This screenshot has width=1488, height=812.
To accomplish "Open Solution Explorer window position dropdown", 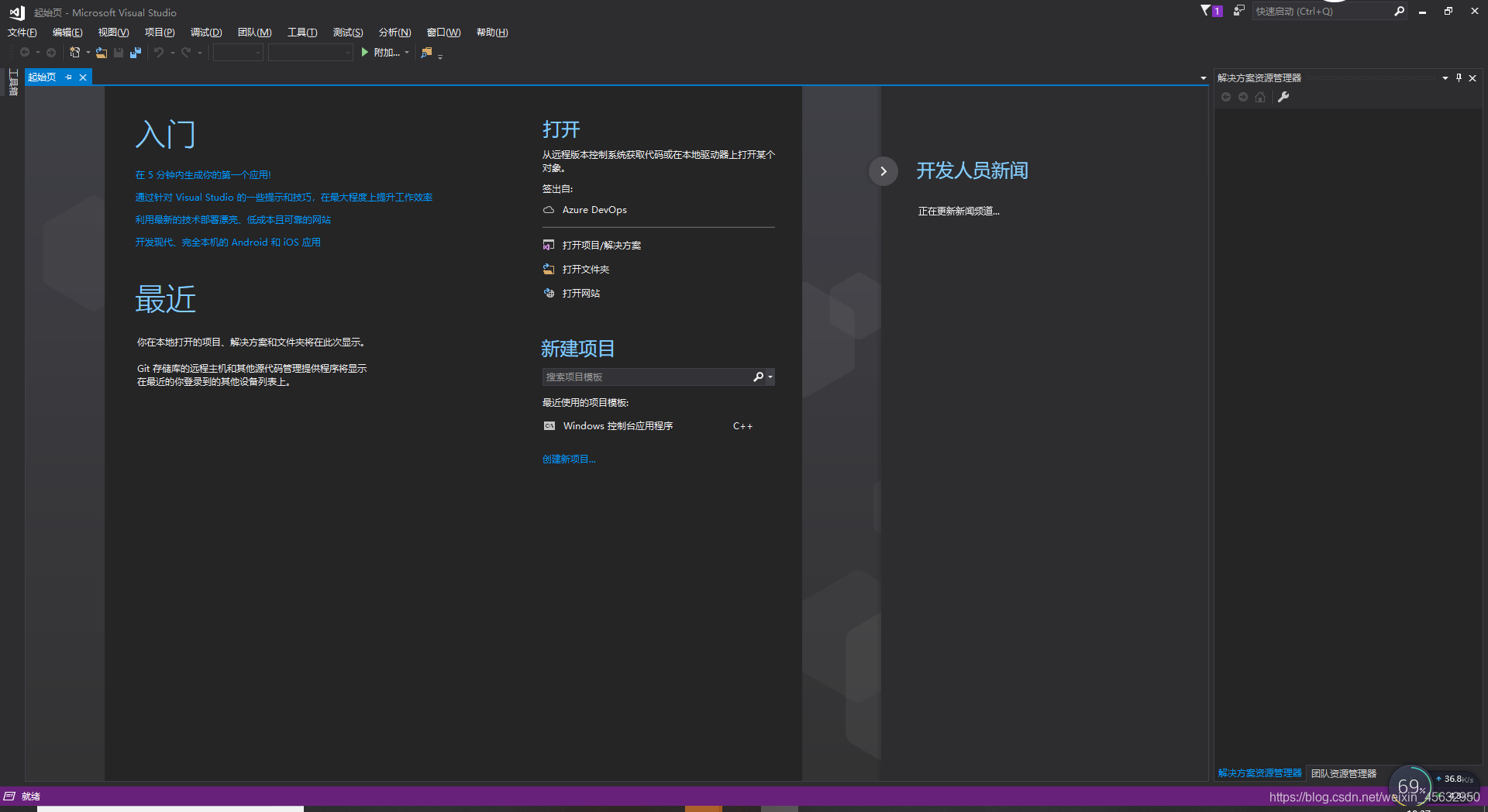I will [x=1445, y=77].
